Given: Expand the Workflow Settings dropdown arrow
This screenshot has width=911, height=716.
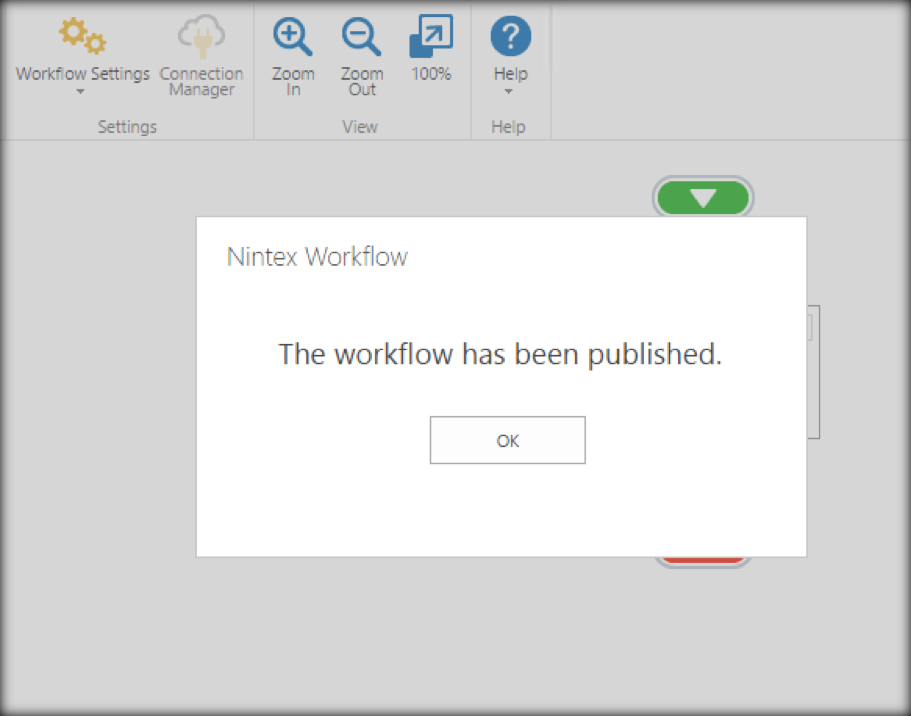Looking at the screenshot, I should 81,91.
